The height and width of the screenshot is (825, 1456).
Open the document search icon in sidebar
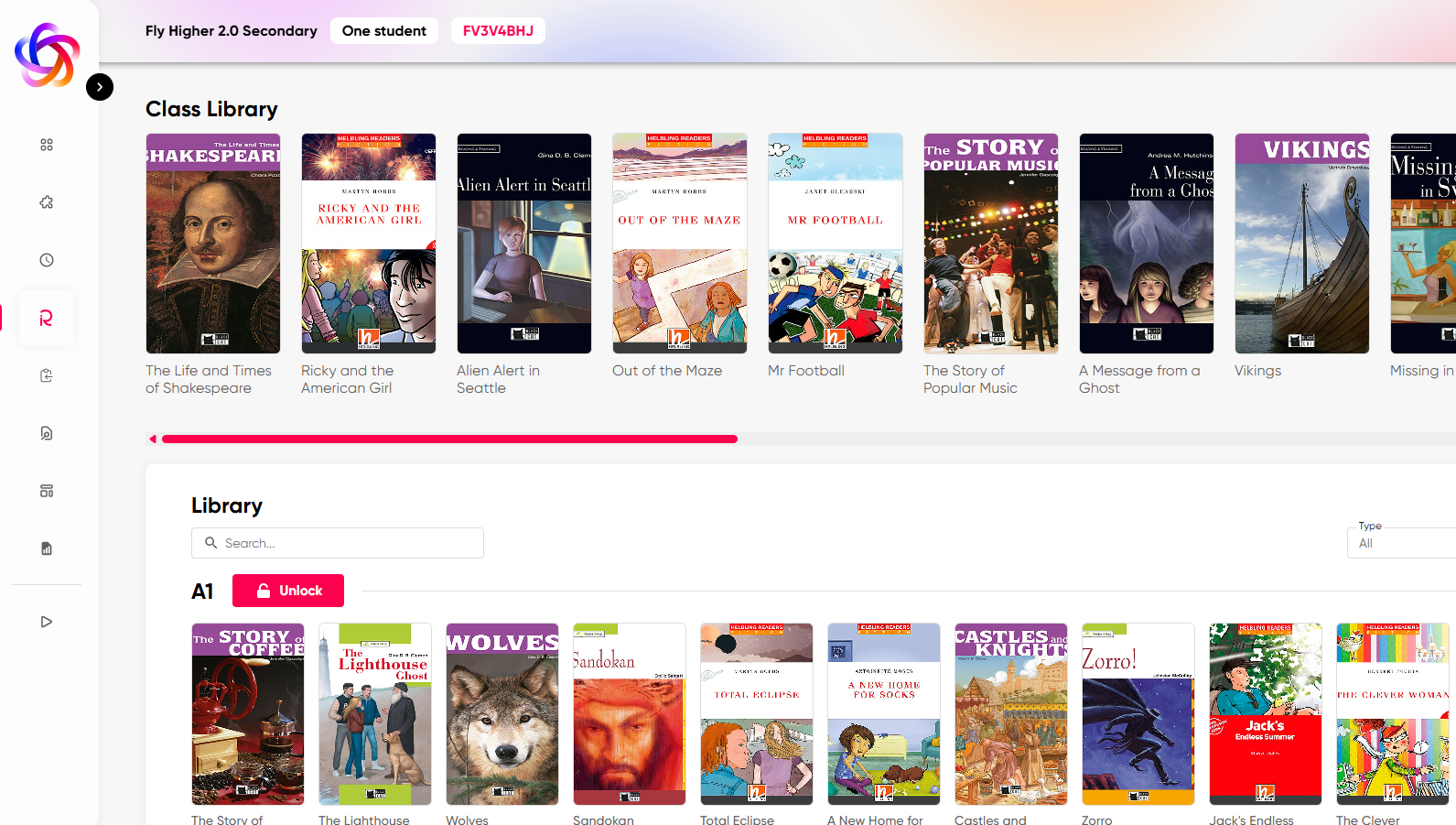coord(47,433)
